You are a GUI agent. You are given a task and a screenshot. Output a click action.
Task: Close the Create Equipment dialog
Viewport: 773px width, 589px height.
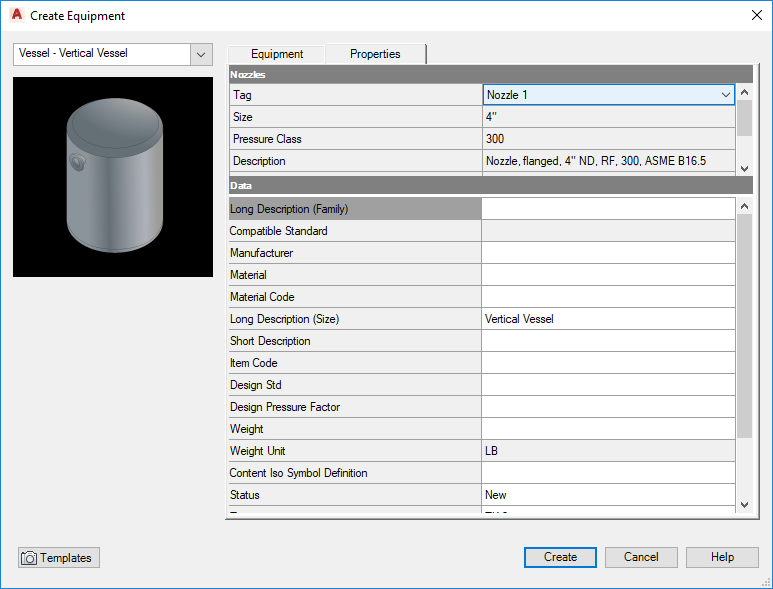tap(757, 15)
